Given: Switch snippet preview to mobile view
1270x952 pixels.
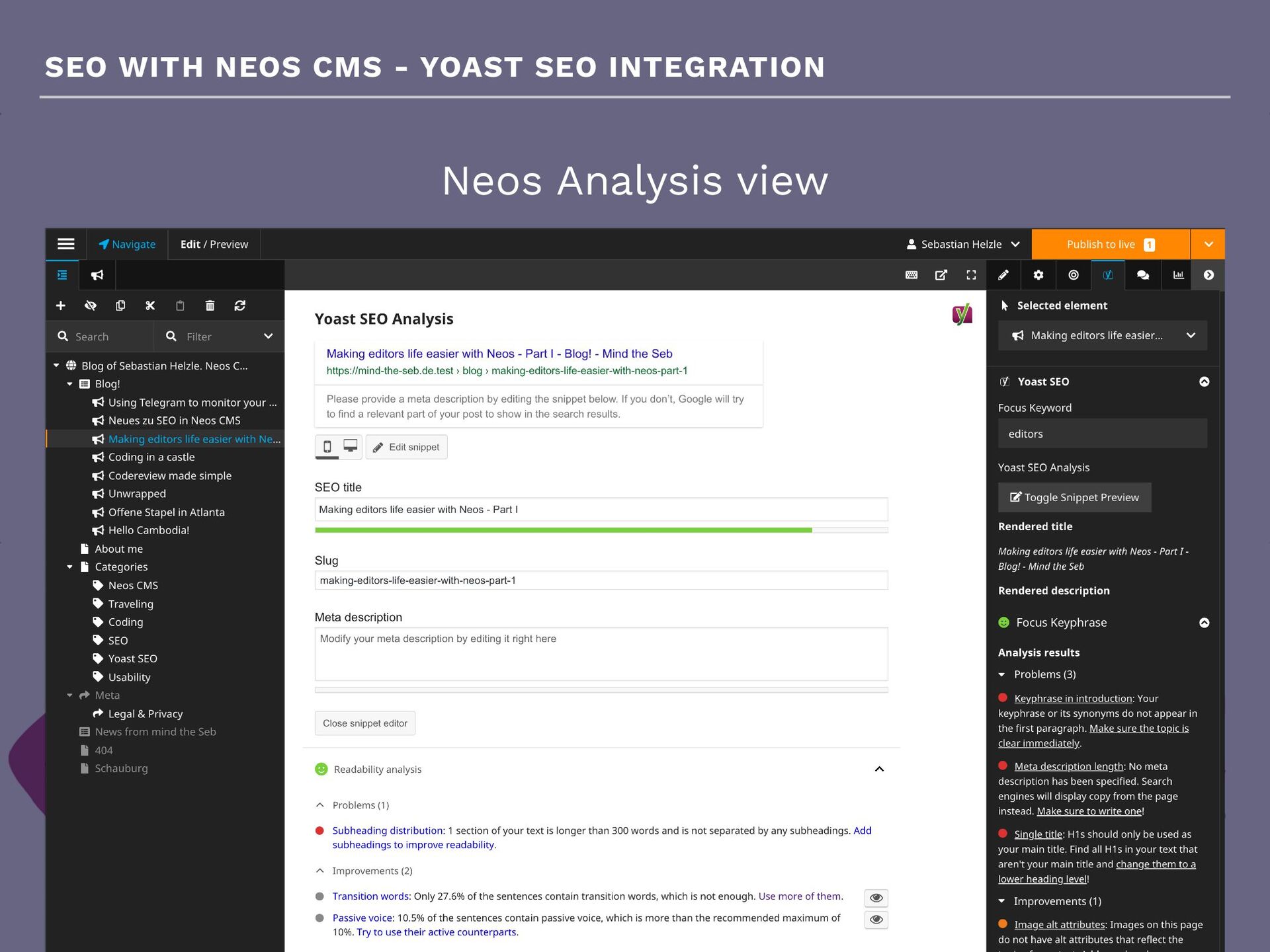Looking at the screenshot, I should (x=327, y=447).
